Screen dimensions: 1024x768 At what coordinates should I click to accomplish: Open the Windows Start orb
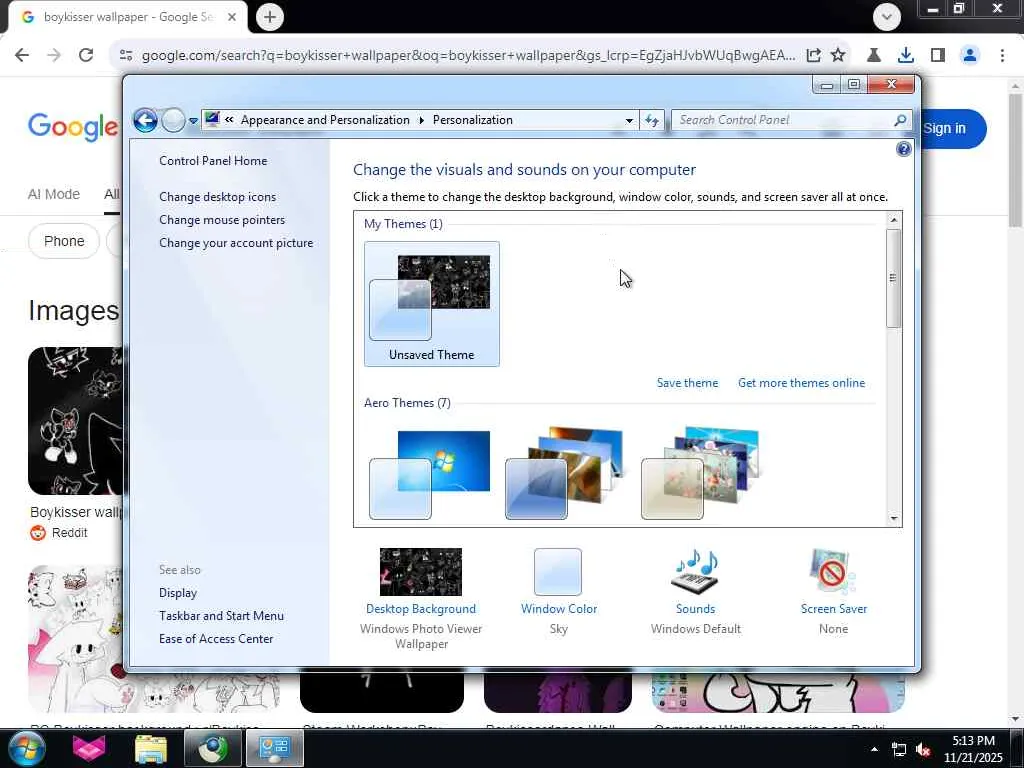26,748
